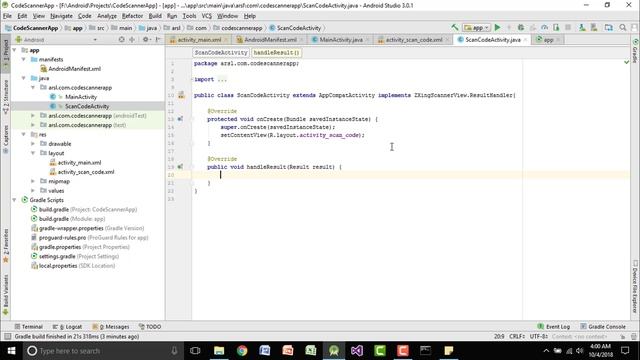Viewport: 640px width, 360px height.
Task: Click tool window quick-access icon at bottom-left corner
Action: [x=7, y=336]
